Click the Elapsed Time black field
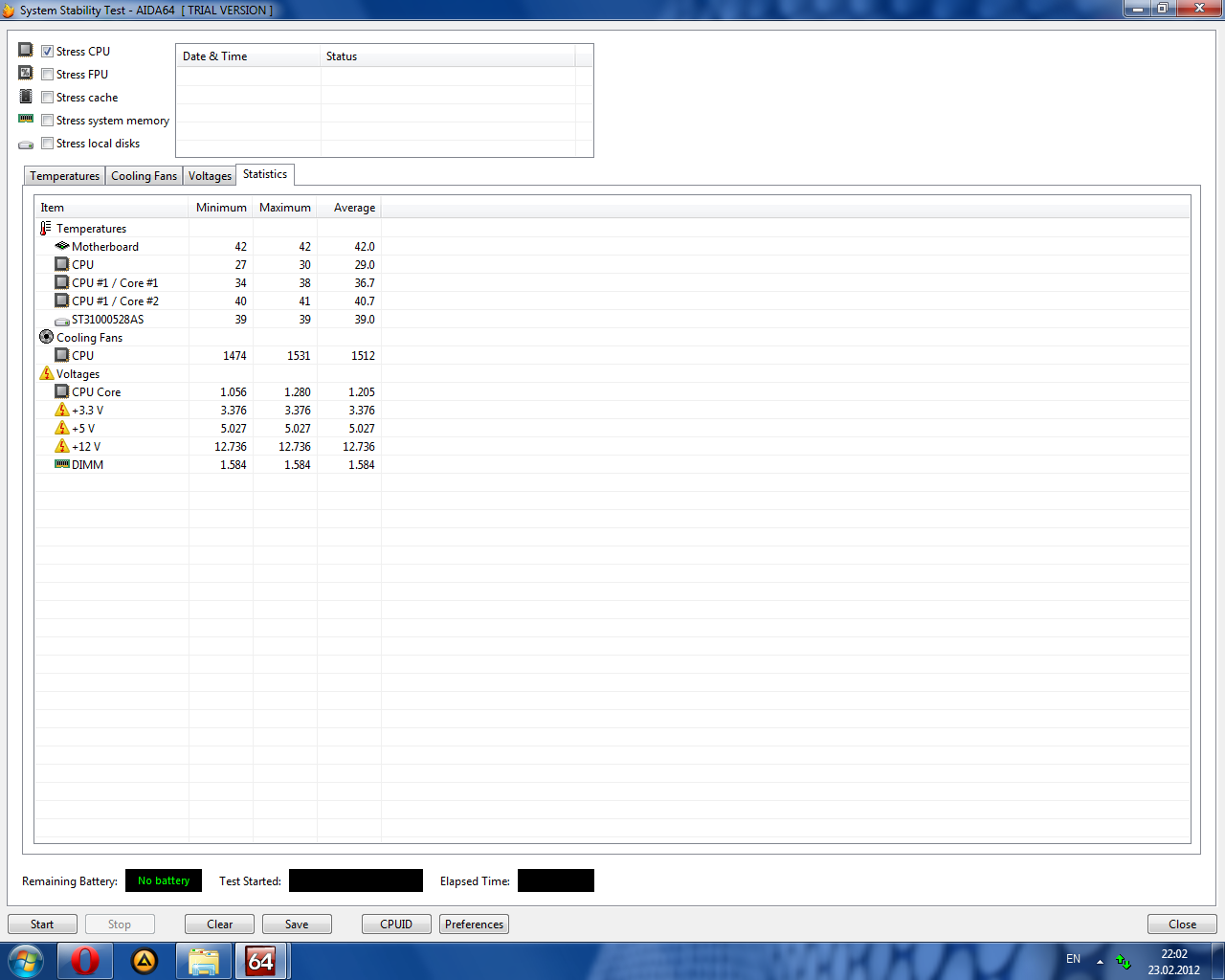The width and height of the screenshot is (1225, 980). 556,880
